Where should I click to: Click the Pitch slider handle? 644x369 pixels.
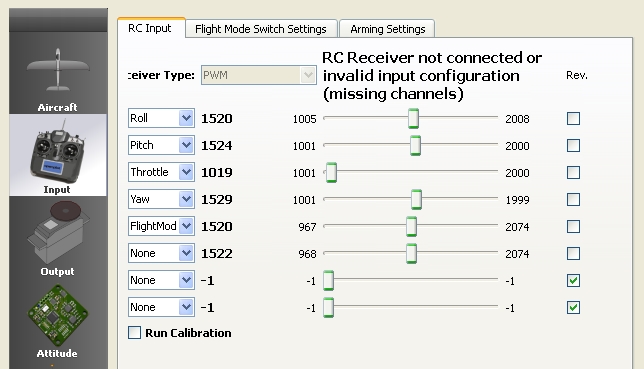coord(415,145)
